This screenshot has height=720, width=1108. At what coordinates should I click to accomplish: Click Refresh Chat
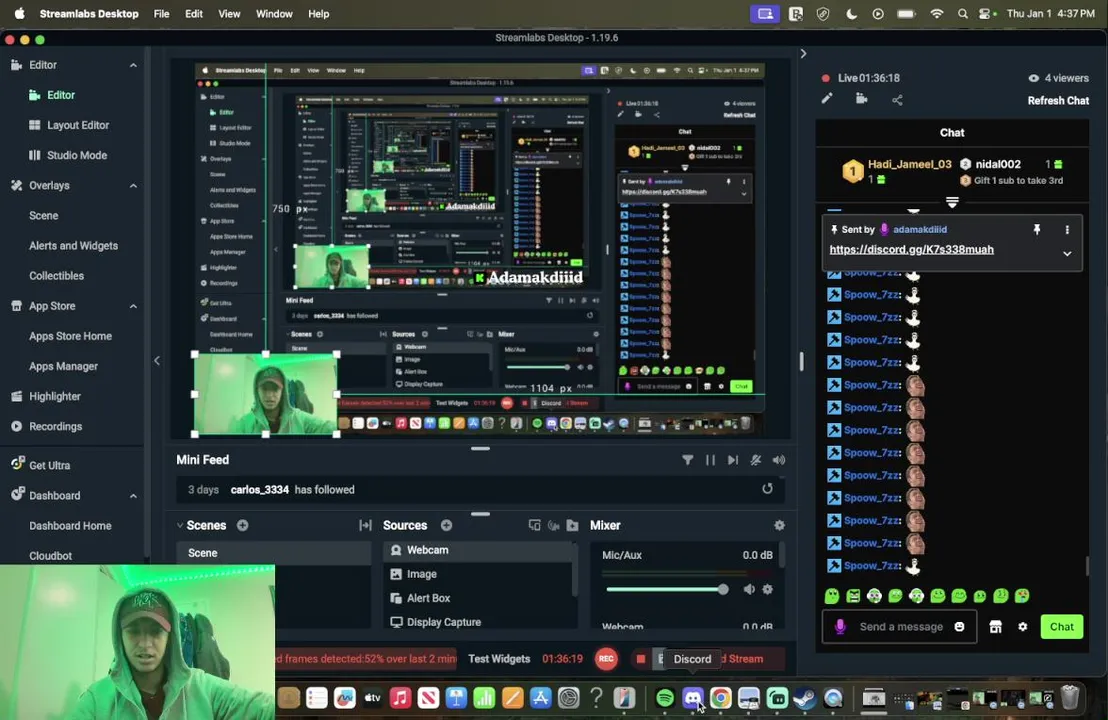1058,100
